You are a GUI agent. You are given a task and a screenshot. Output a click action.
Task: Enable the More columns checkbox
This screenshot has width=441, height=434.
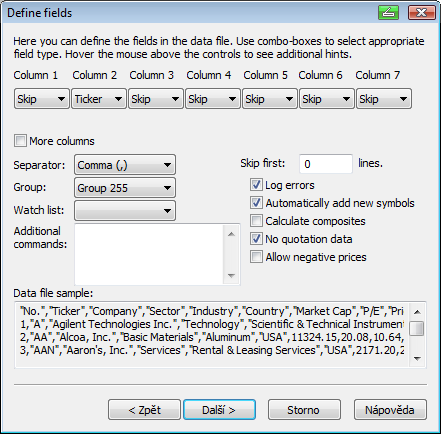[20, 141]
